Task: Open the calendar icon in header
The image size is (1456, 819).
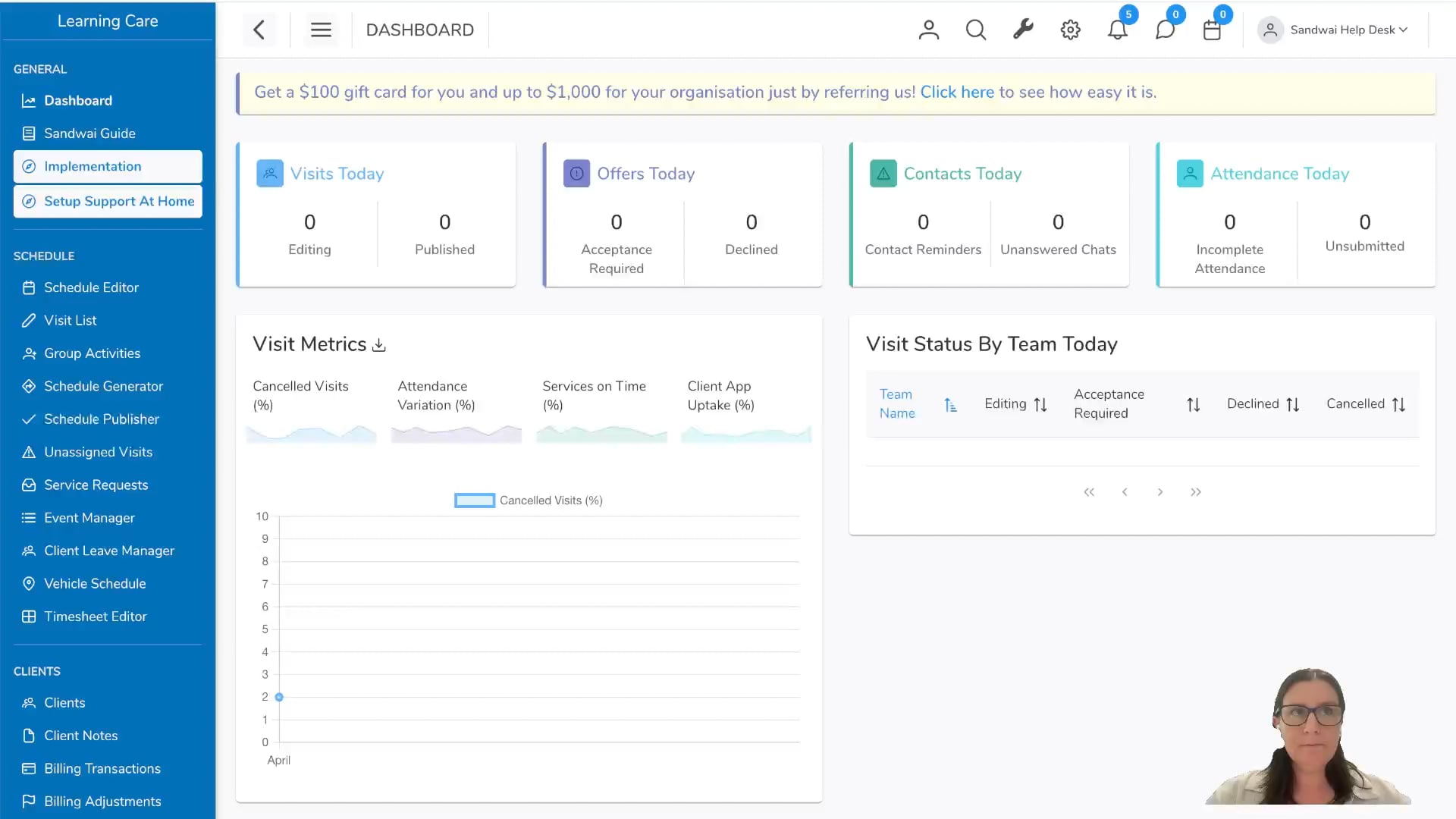Action: coord(1212,30)
